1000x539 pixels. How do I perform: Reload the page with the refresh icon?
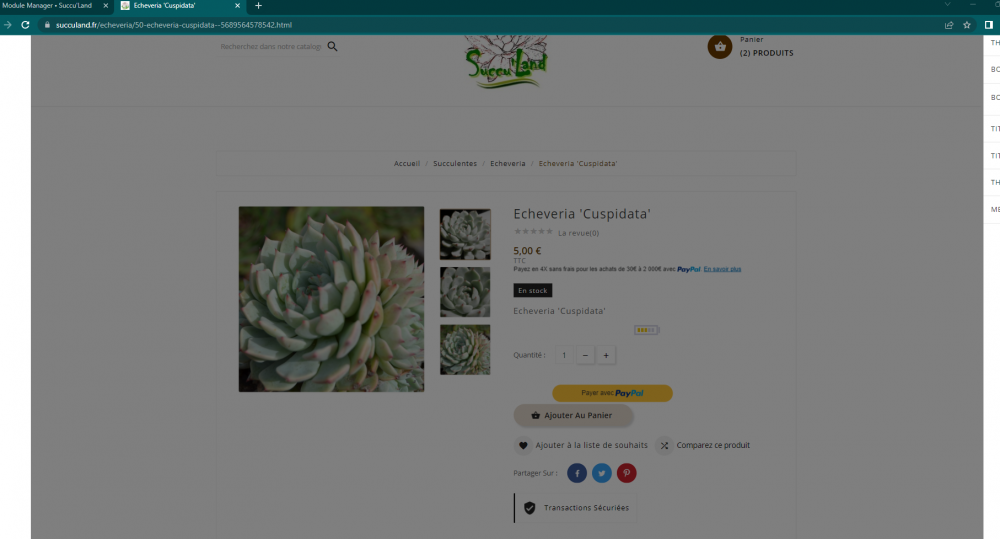coord(26,25)
